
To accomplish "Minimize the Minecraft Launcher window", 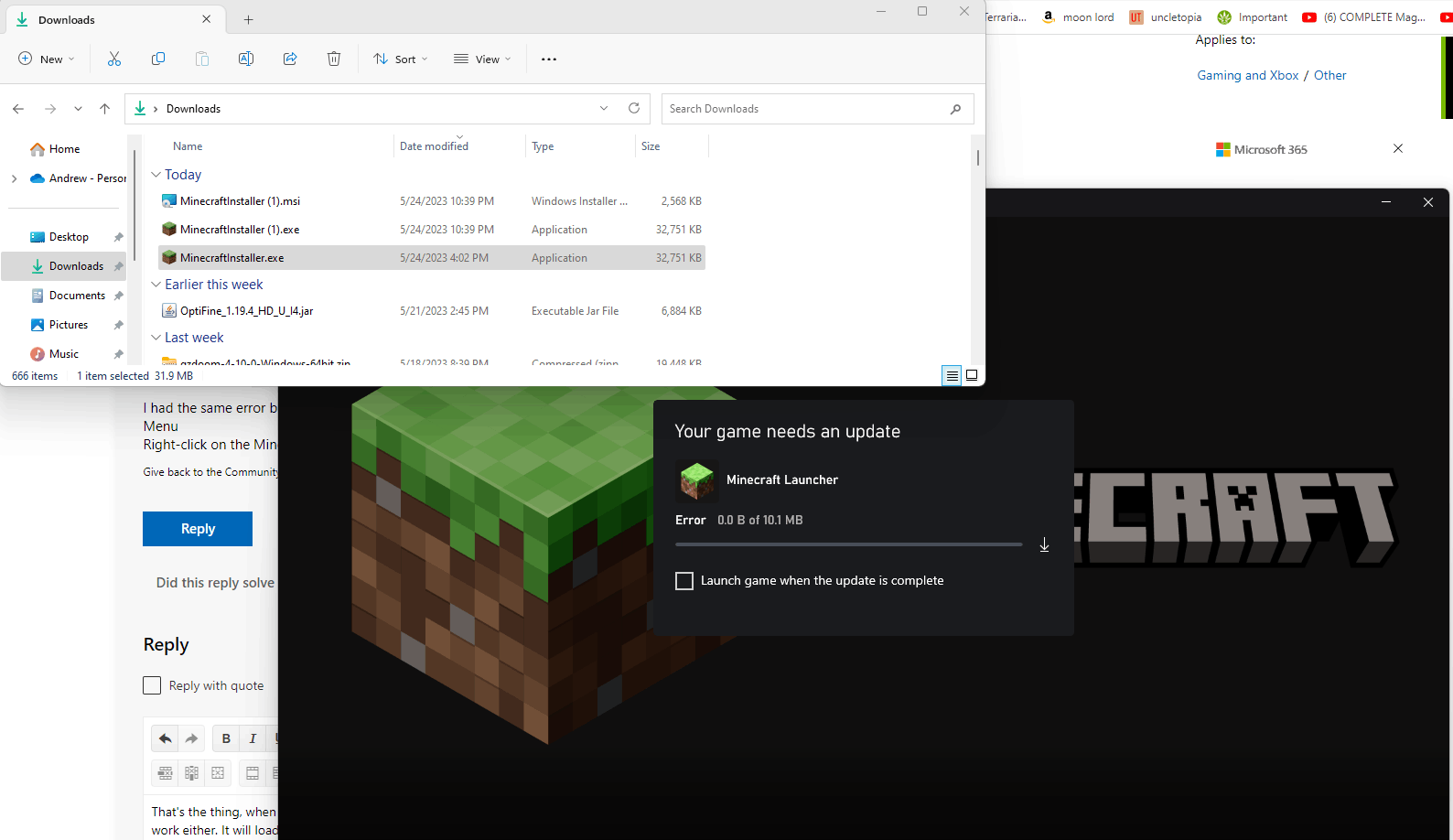I will coord(1386,202).
